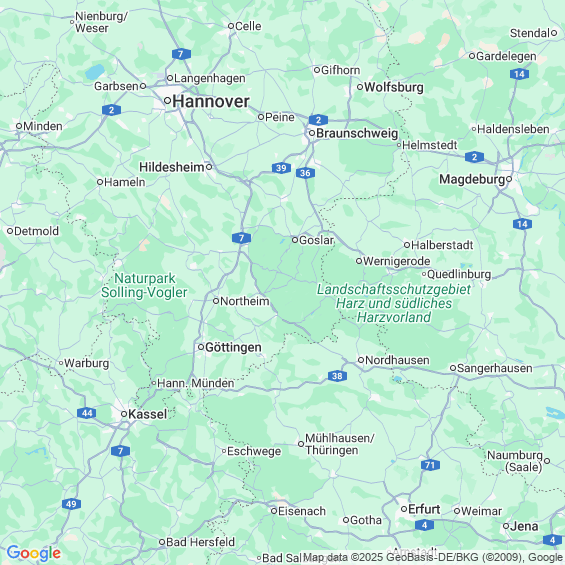
Task: Click the Hildesheim city label
Action: (x=172, y=167)
